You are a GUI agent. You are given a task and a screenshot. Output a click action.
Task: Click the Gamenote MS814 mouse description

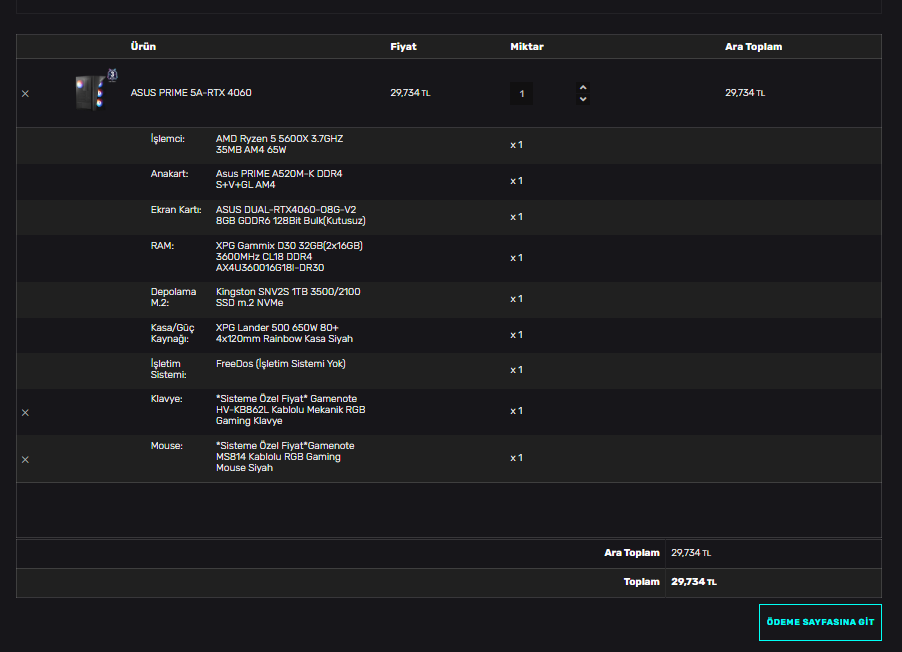tap(285, 457)
